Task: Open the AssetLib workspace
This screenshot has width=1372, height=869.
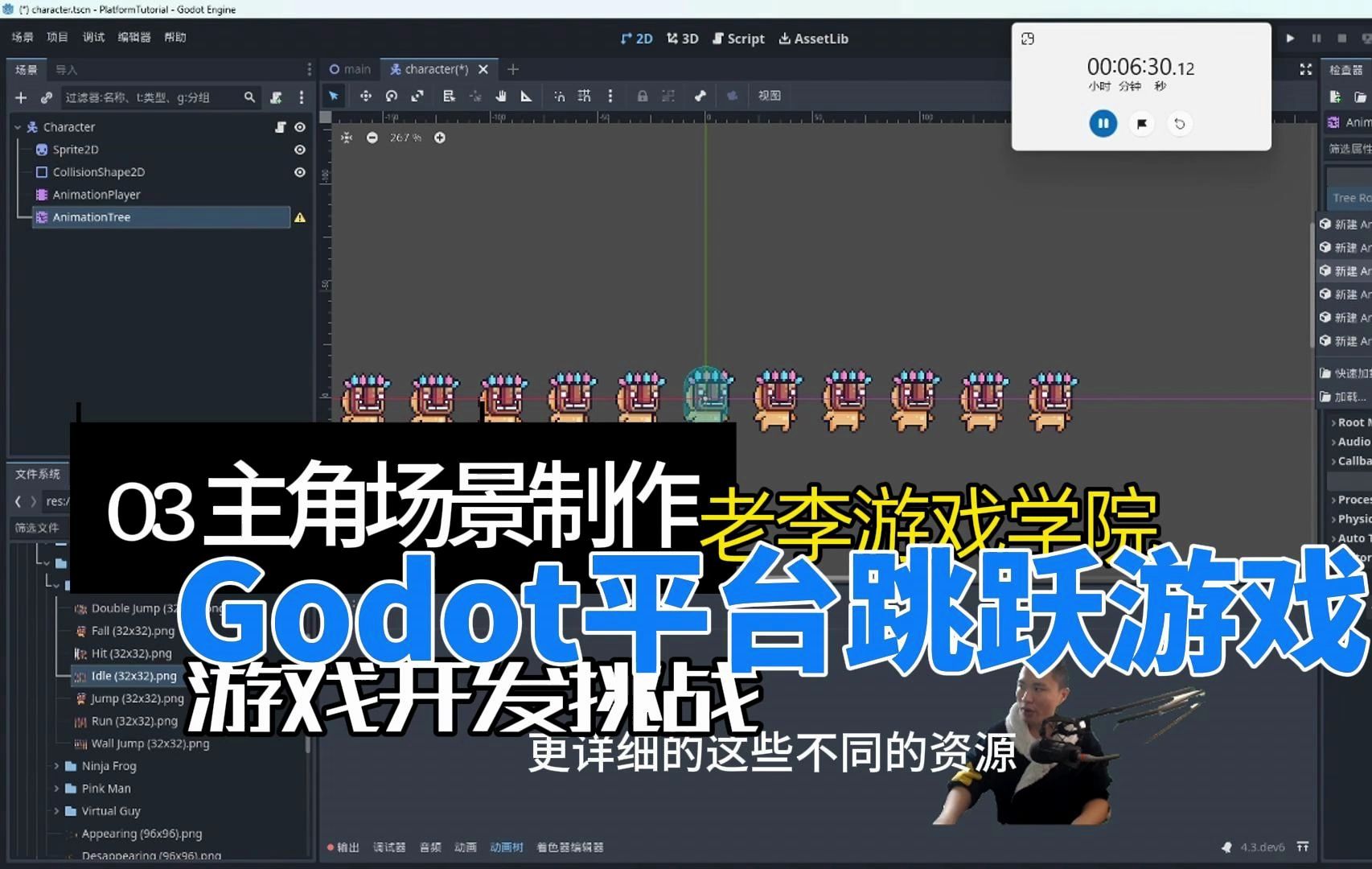Action: [x=813, y=39]
